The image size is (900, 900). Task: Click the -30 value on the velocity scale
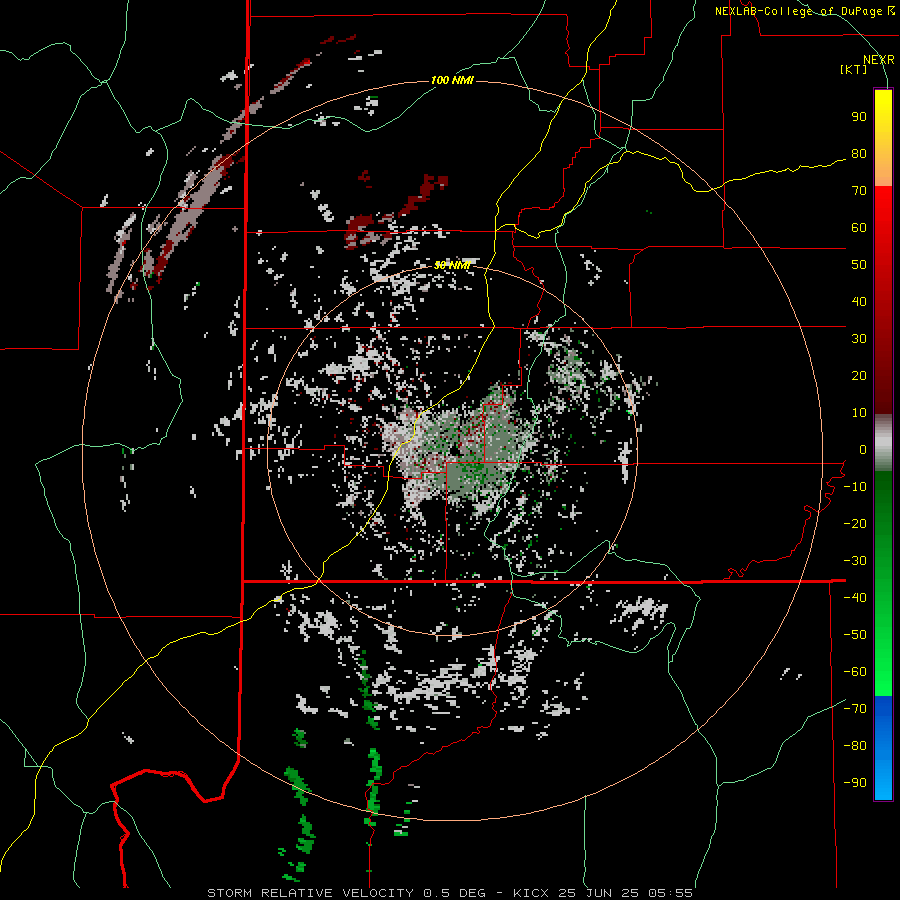click(855, 561)
